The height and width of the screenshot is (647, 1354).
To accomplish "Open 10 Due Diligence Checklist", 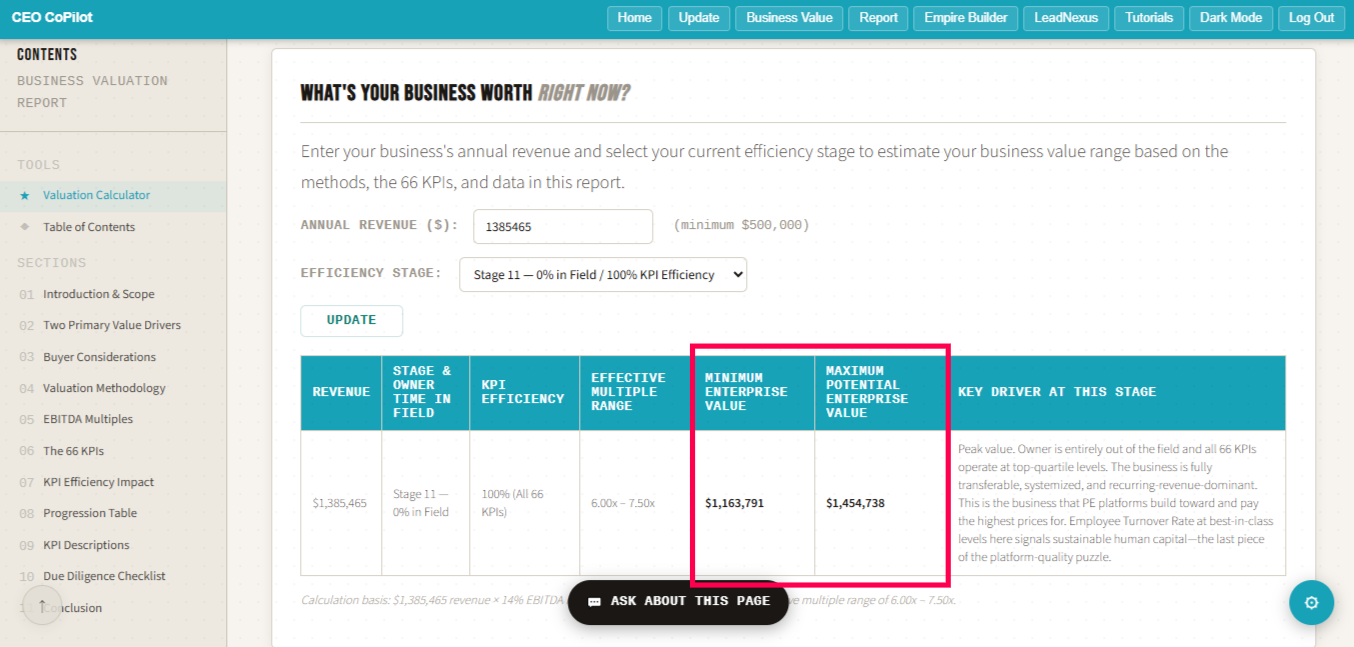I will [x=104, y=576].
